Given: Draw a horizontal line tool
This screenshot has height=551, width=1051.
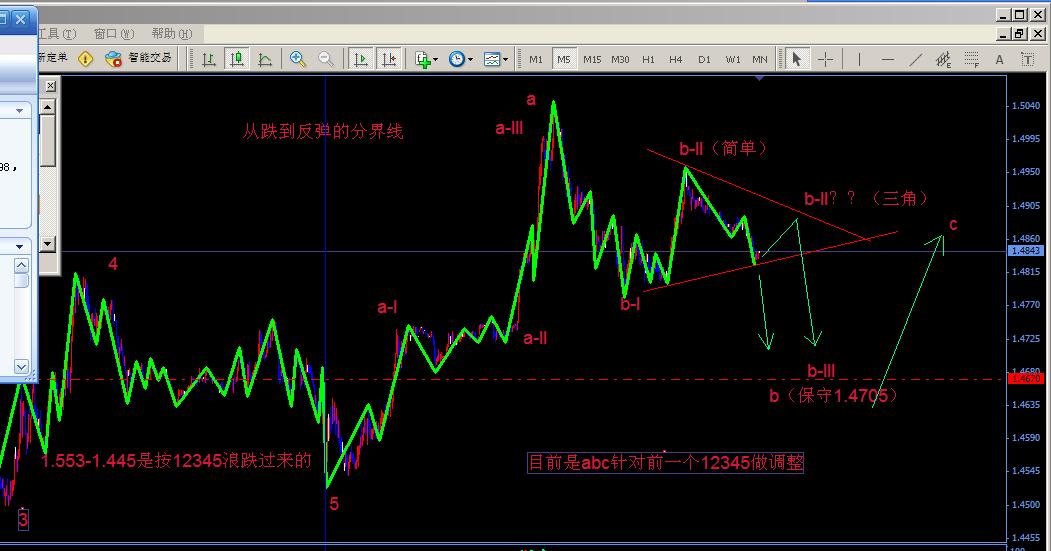Looking at the screenshot, I should [x=887, y=59].
